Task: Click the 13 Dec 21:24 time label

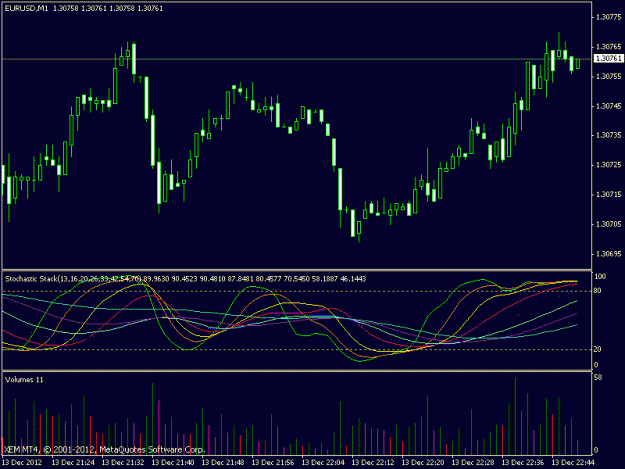Action: 73,462
